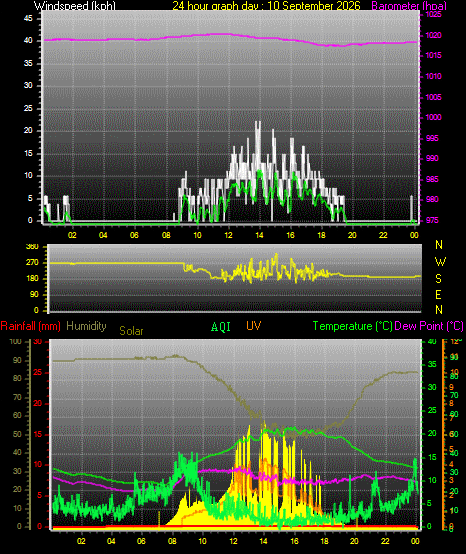The image size is (466, 554).
Task: Select the Solar legend label
Action: point(131,331)
